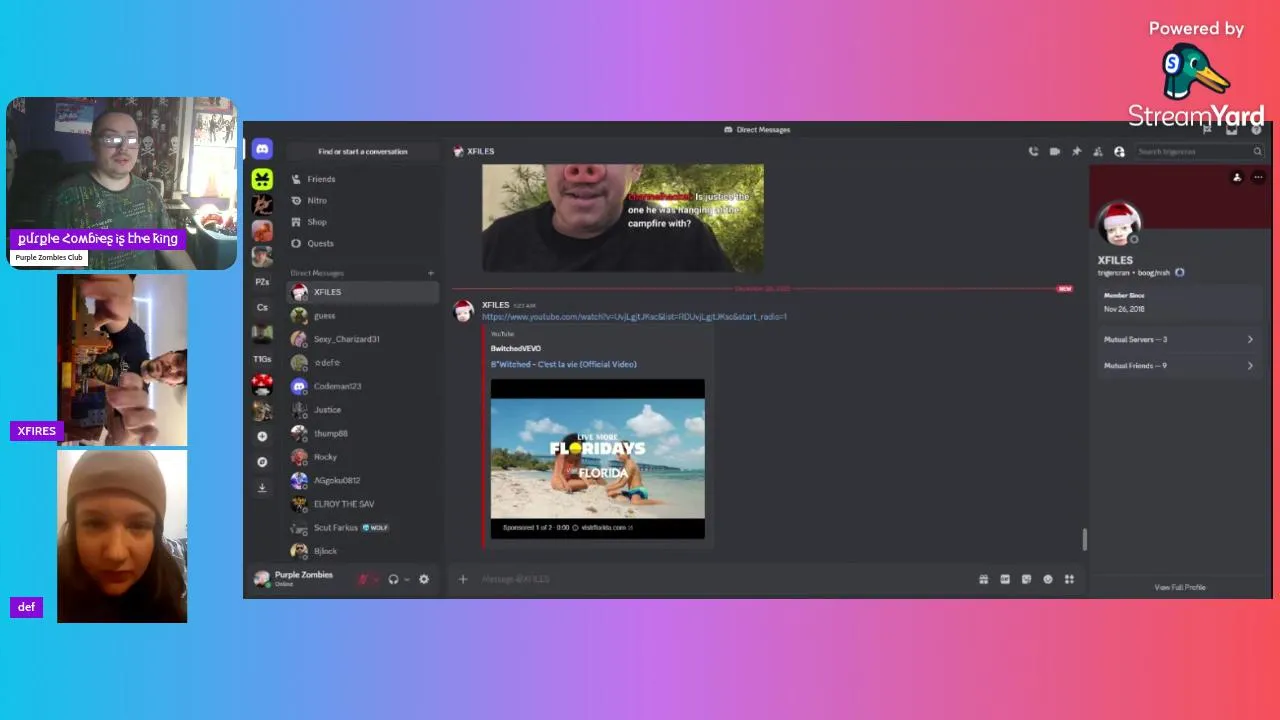Click the Create DM plus icon

pyautogui.click(x=431, y=273)
